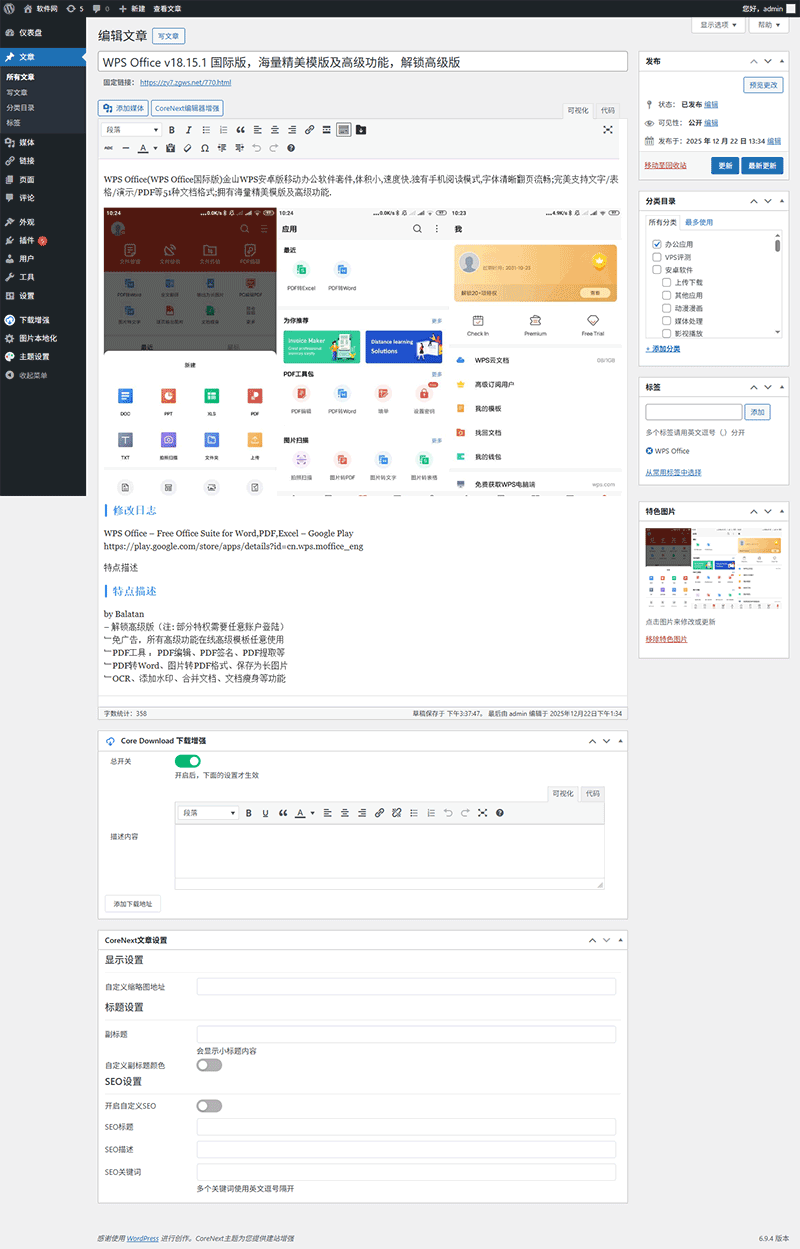Click the 添加下载地址 button
This screenshot has width=800, height=1249.
click(x=132, y=904)
